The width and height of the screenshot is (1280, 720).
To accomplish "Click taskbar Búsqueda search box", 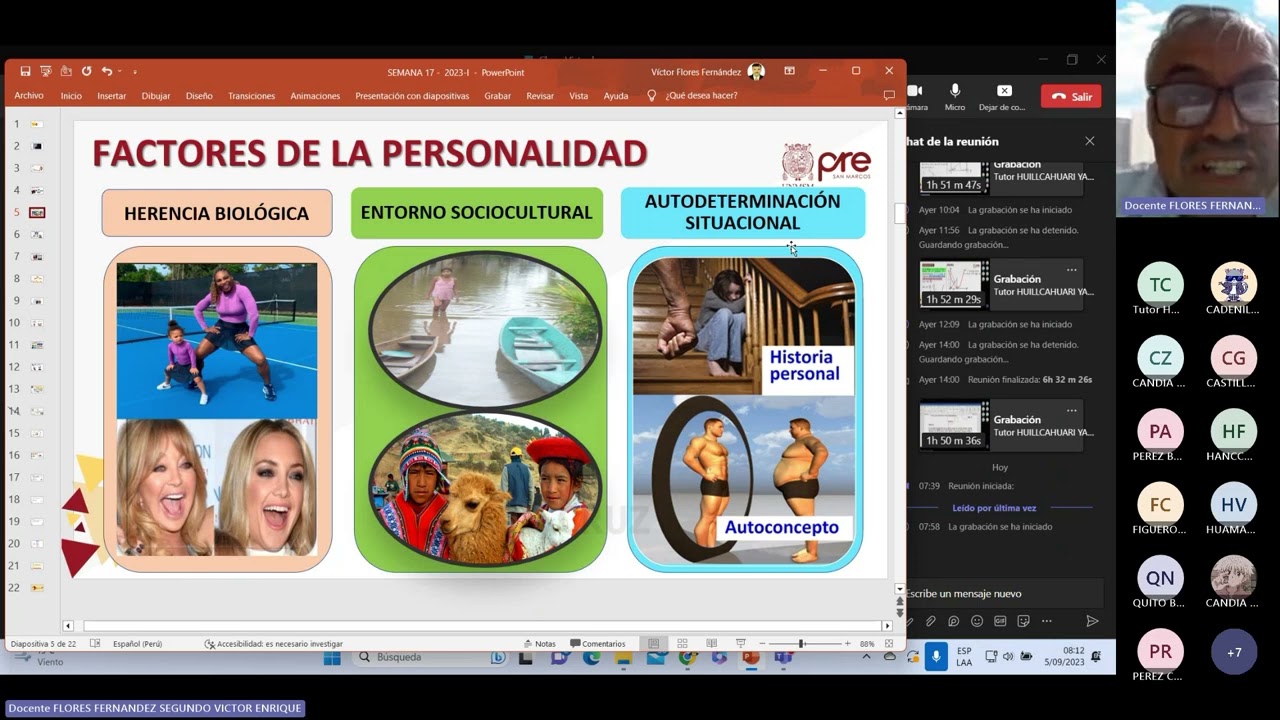I will (x=430, y=657).
